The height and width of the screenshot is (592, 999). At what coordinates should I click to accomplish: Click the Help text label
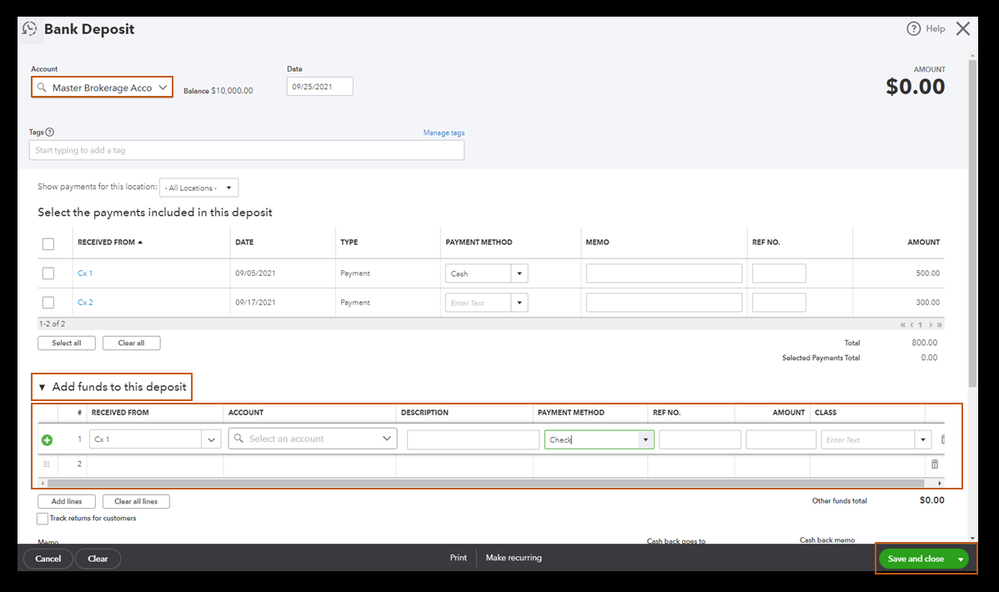[935, 29]
